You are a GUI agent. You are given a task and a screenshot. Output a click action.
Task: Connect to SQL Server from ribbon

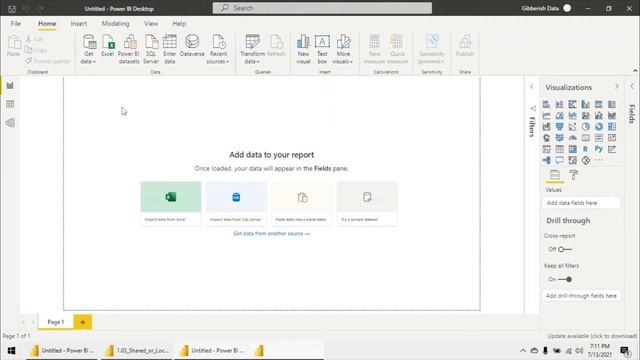pos(151,49)
